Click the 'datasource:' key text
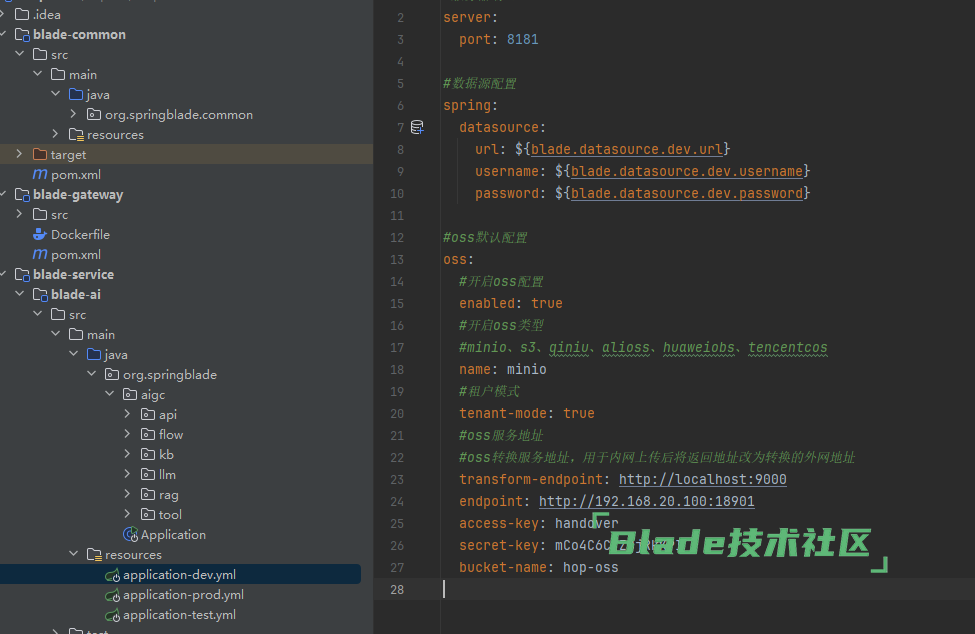The image size is (975, 634). click(502, 127)
